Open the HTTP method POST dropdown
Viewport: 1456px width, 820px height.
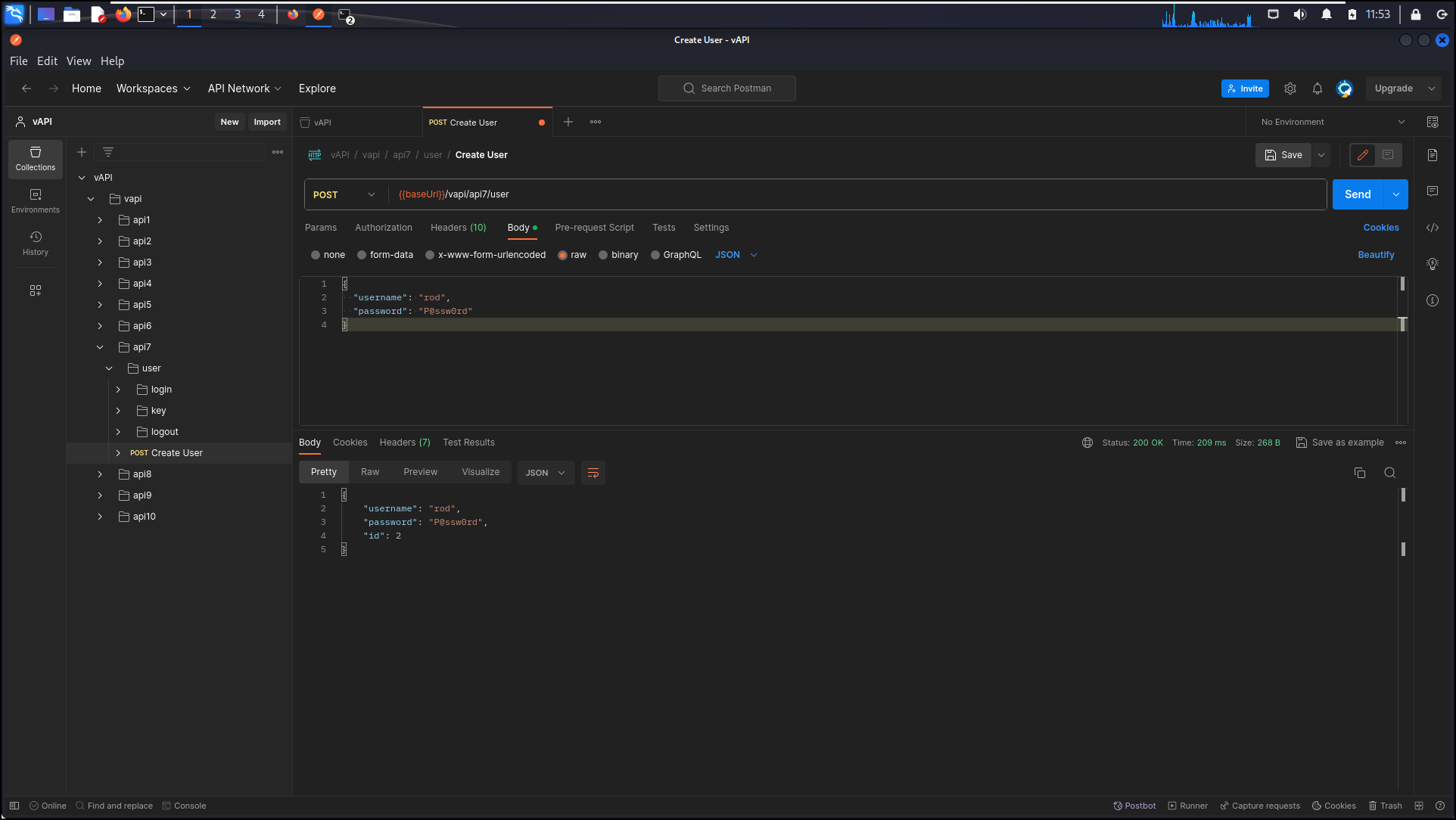click(345, 194)
